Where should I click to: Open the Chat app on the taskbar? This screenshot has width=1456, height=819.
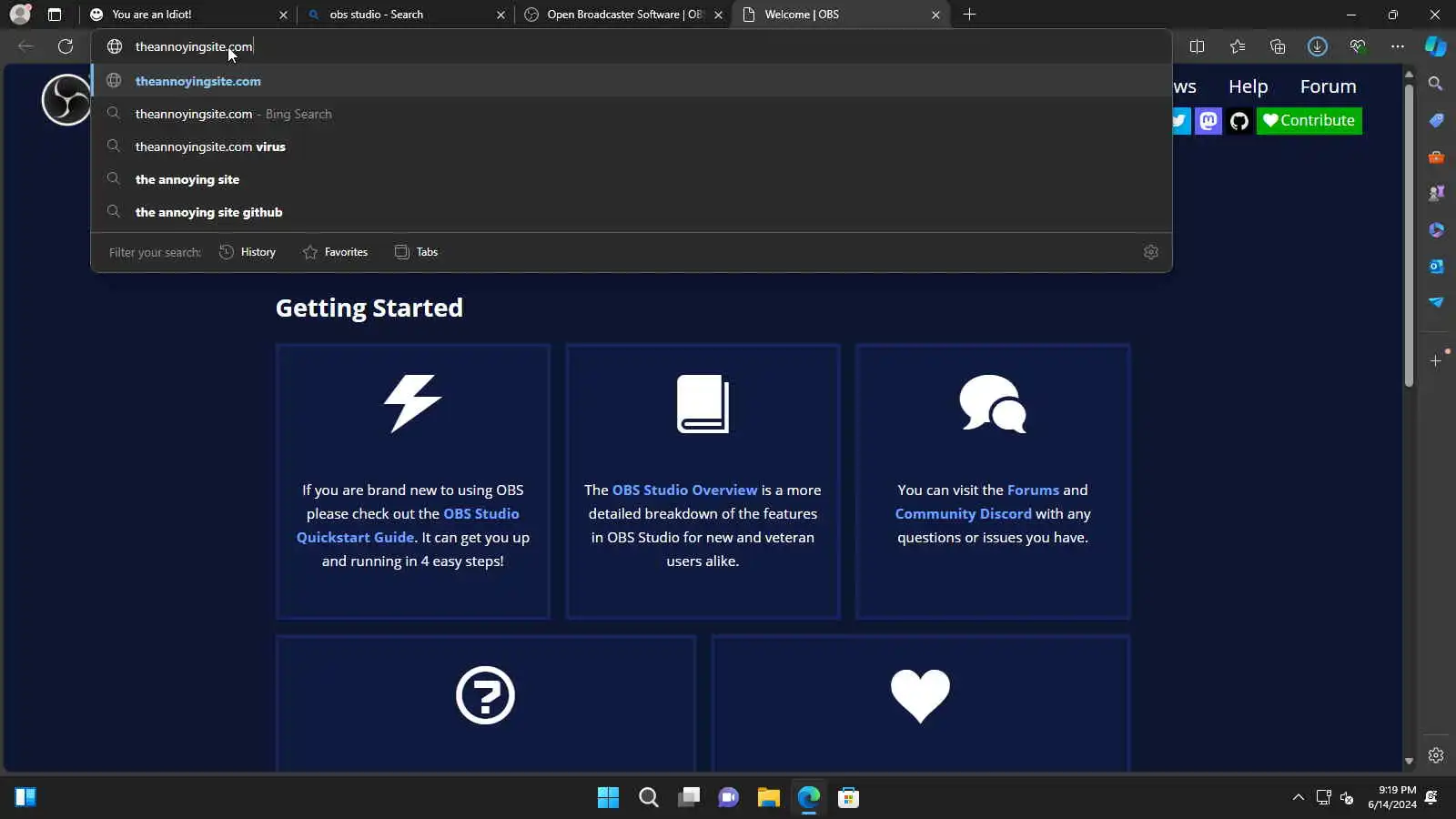728,798
